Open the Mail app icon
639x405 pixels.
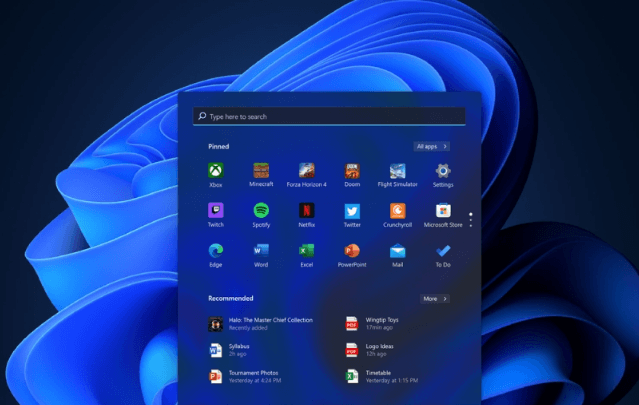tap(397, 251)
